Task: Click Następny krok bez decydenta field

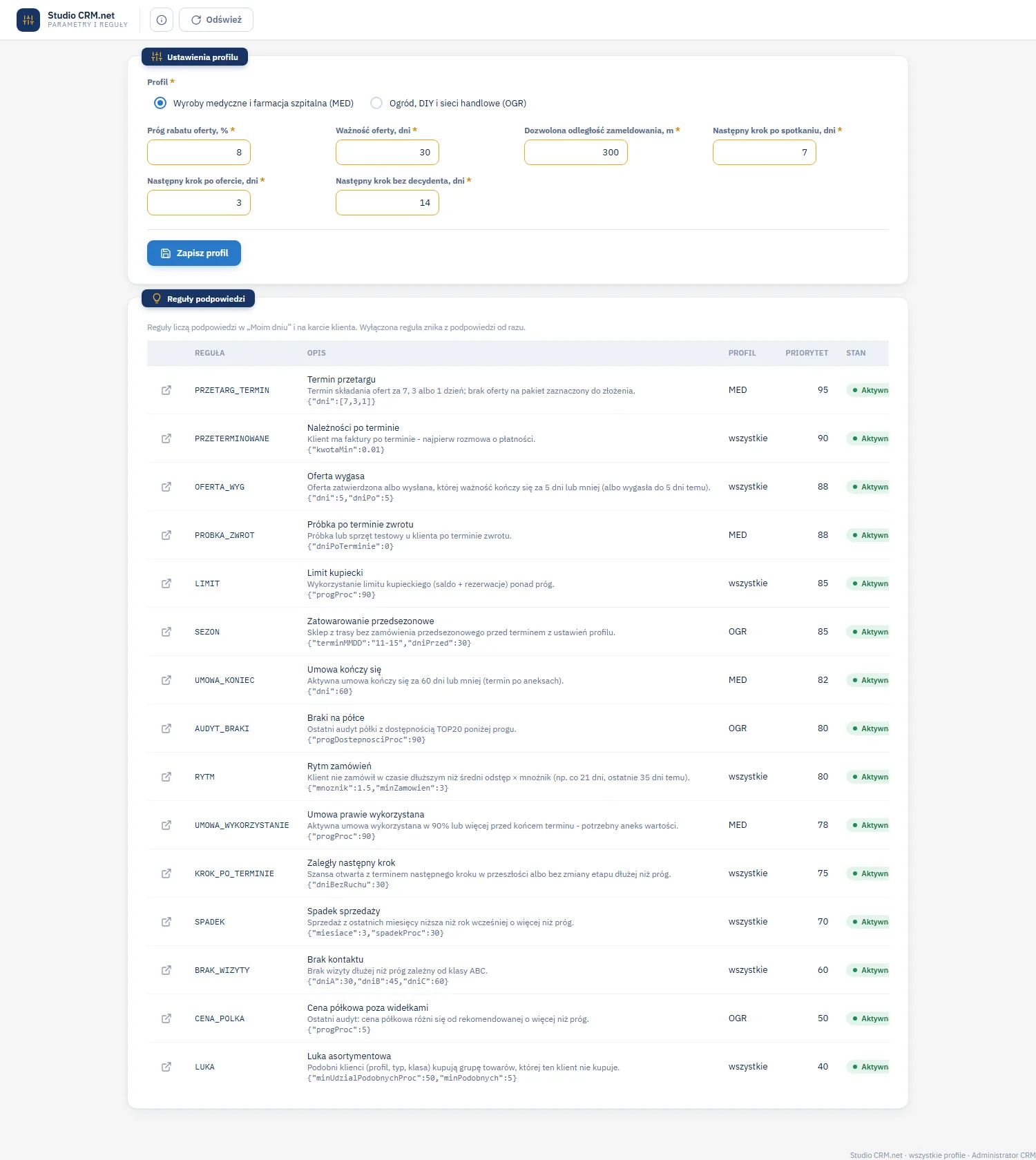Action: point(387,203)
